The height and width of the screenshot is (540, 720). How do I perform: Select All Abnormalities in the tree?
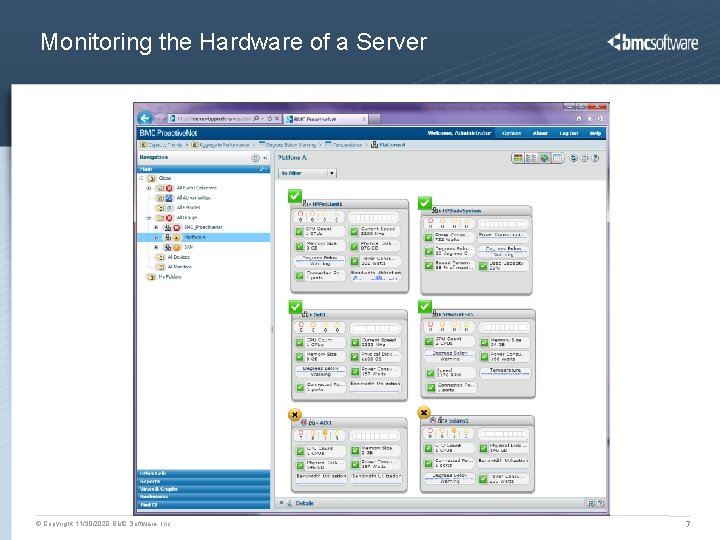pyautogui.click(x=193, y=198)
